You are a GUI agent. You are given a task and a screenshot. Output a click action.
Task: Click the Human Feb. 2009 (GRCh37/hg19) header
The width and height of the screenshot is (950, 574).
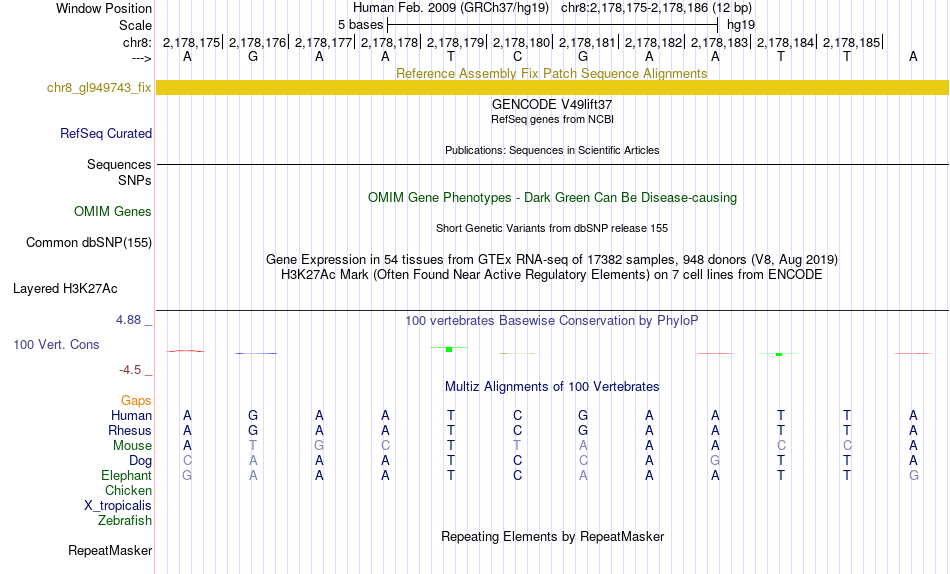[x=451, y=8]
